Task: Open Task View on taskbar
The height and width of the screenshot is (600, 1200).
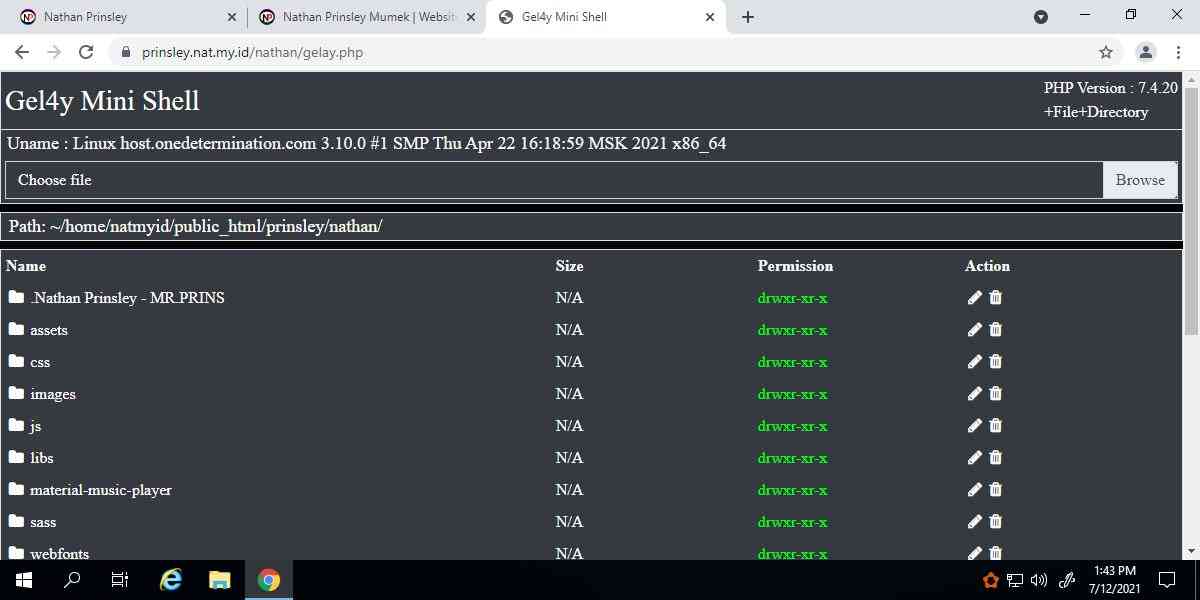Action: click(120, 580)
